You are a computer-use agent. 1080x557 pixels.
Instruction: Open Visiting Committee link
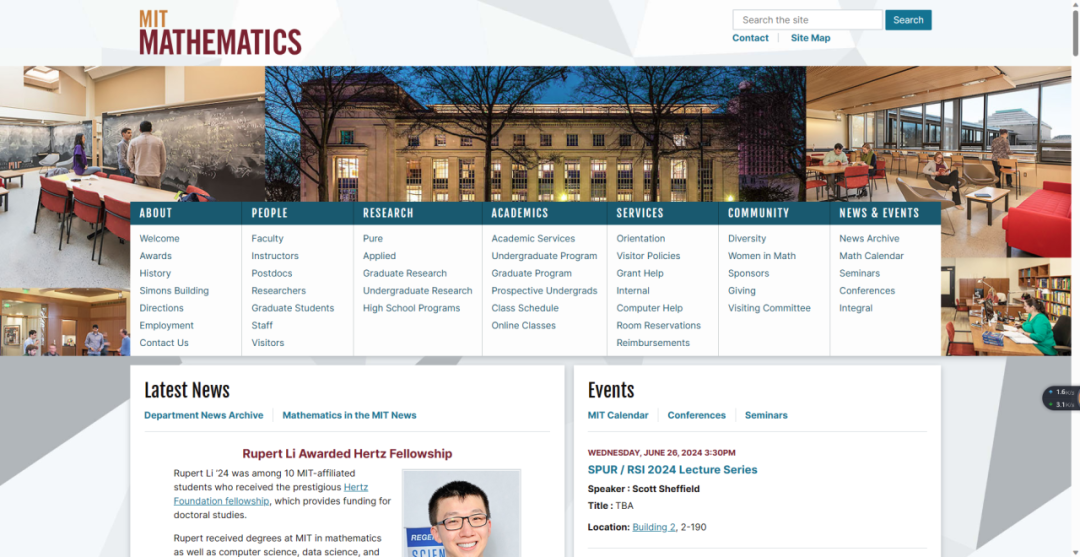click(x=769, y=308)
